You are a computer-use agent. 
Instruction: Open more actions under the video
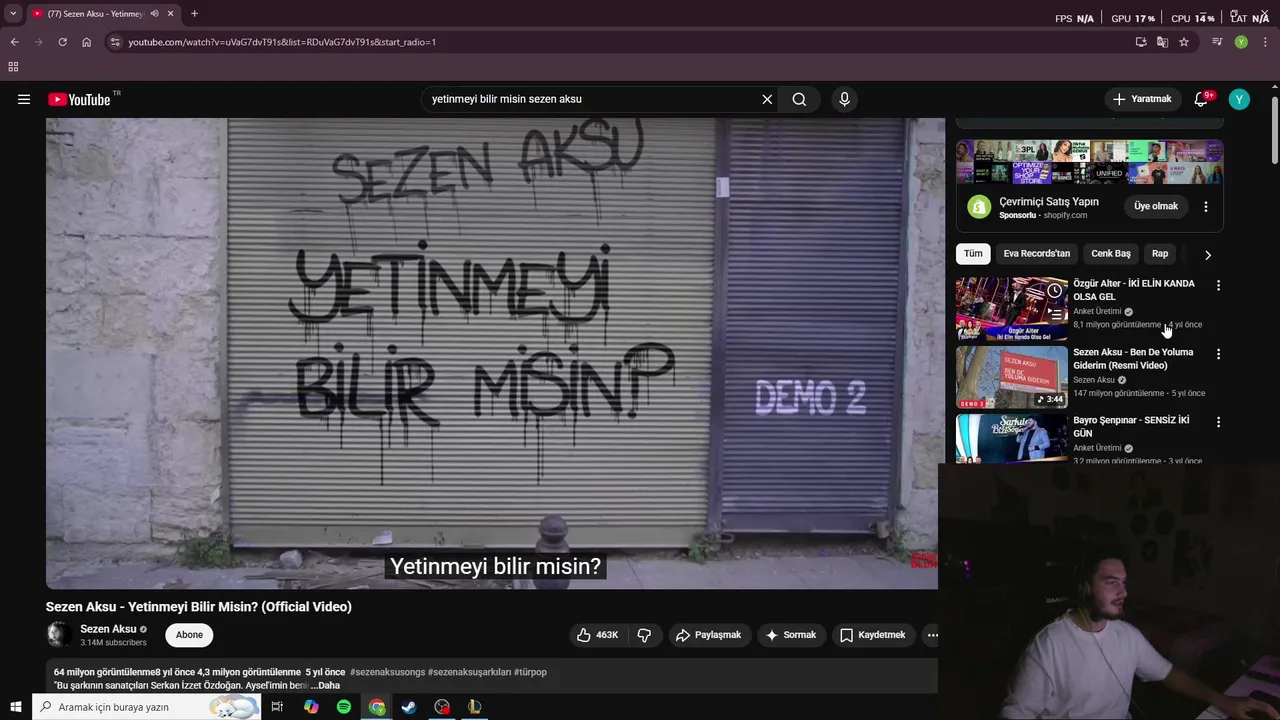[x=932, y=635]
